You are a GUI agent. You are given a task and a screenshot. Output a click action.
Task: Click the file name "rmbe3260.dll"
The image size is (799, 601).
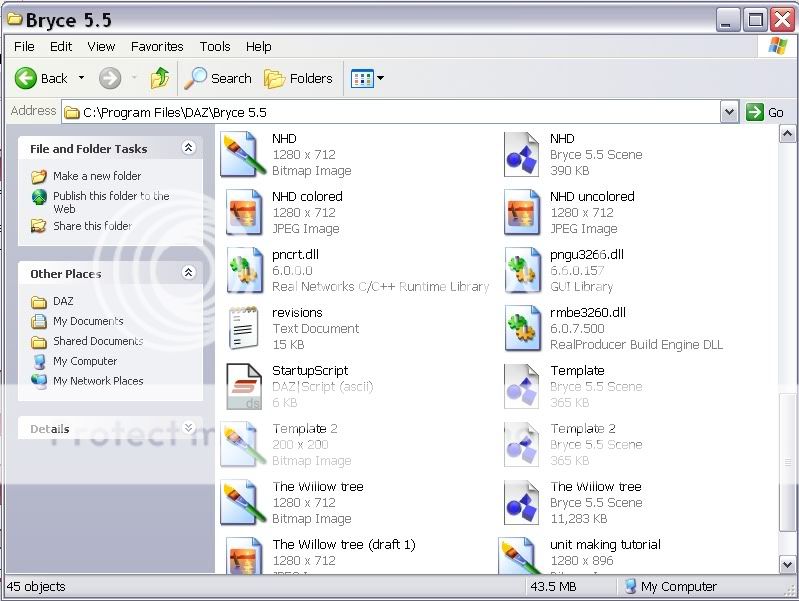pos(588,312)
